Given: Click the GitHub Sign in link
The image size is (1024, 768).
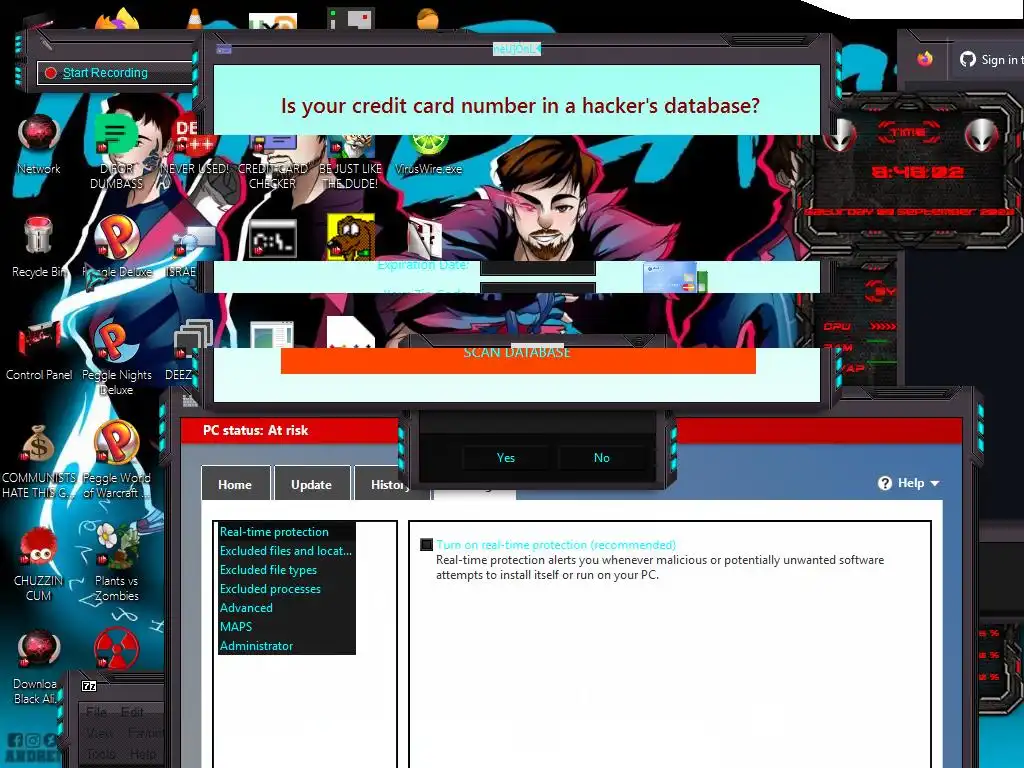Looking at the screenshot, I should click(x=989, y=59).
